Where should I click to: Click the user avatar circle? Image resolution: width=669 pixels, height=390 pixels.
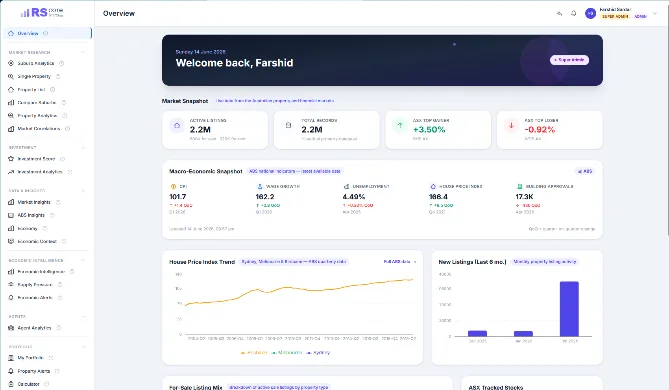(590, 14)
